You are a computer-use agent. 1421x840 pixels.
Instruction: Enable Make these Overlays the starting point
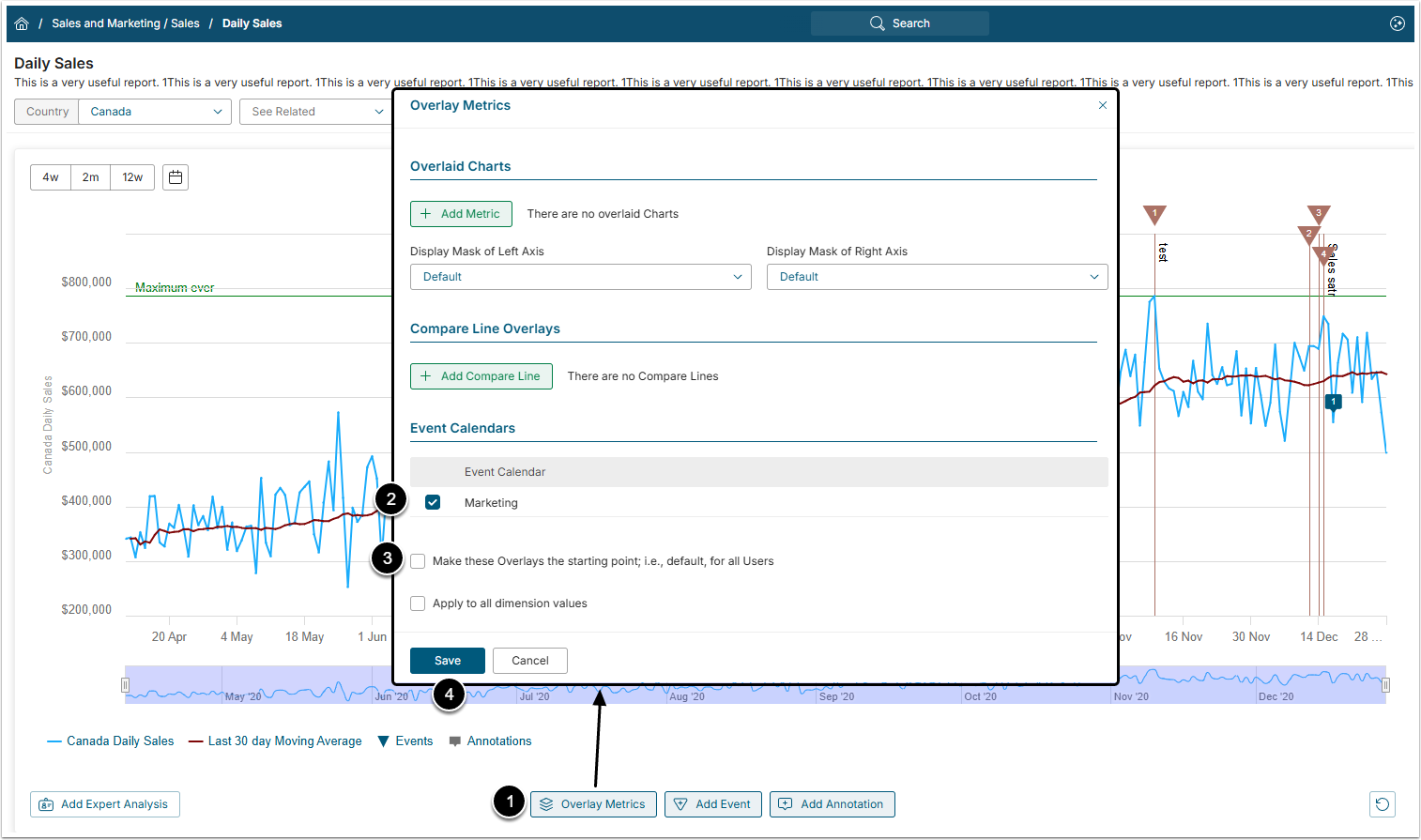[418, 561]
